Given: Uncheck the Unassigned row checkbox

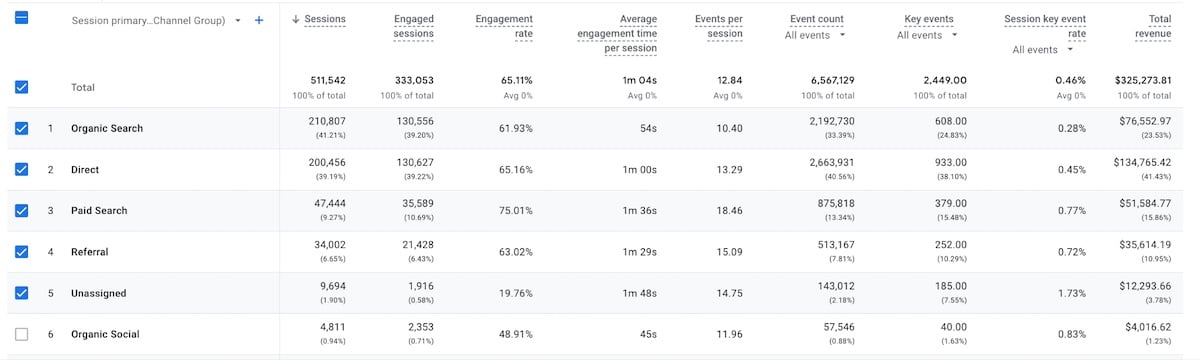Looking at the screenshot, I should (21, 293).
